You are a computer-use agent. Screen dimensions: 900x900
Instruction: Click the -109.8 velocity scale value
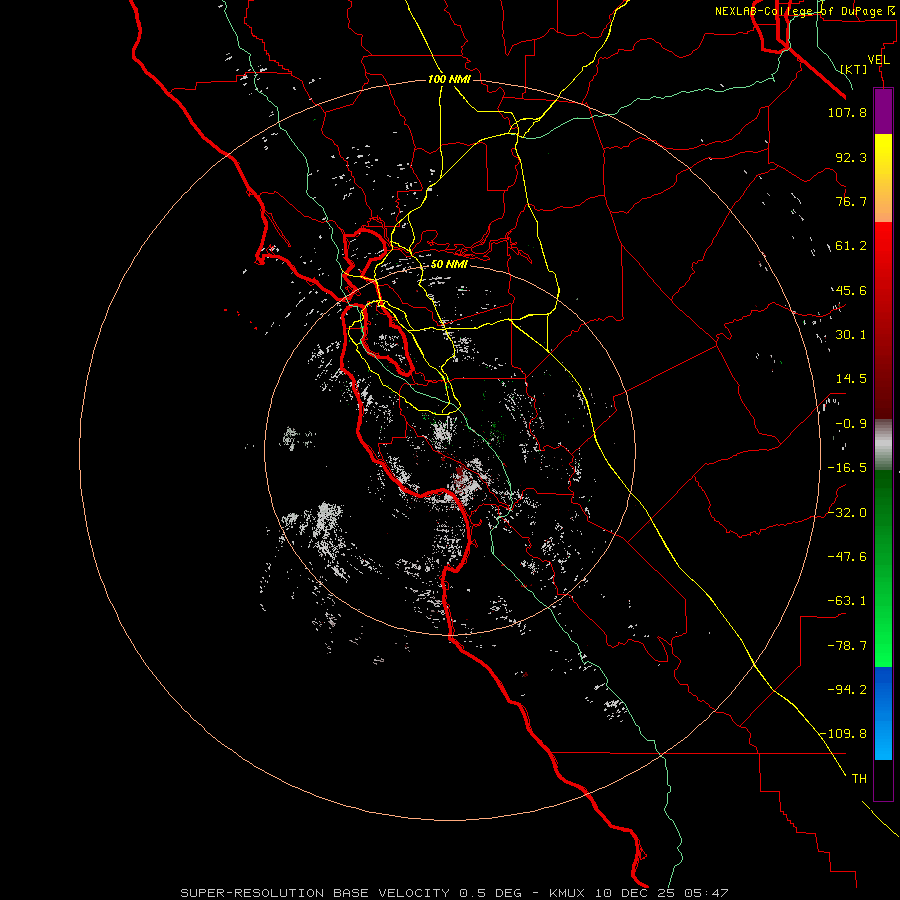click(x=844, y=734)
